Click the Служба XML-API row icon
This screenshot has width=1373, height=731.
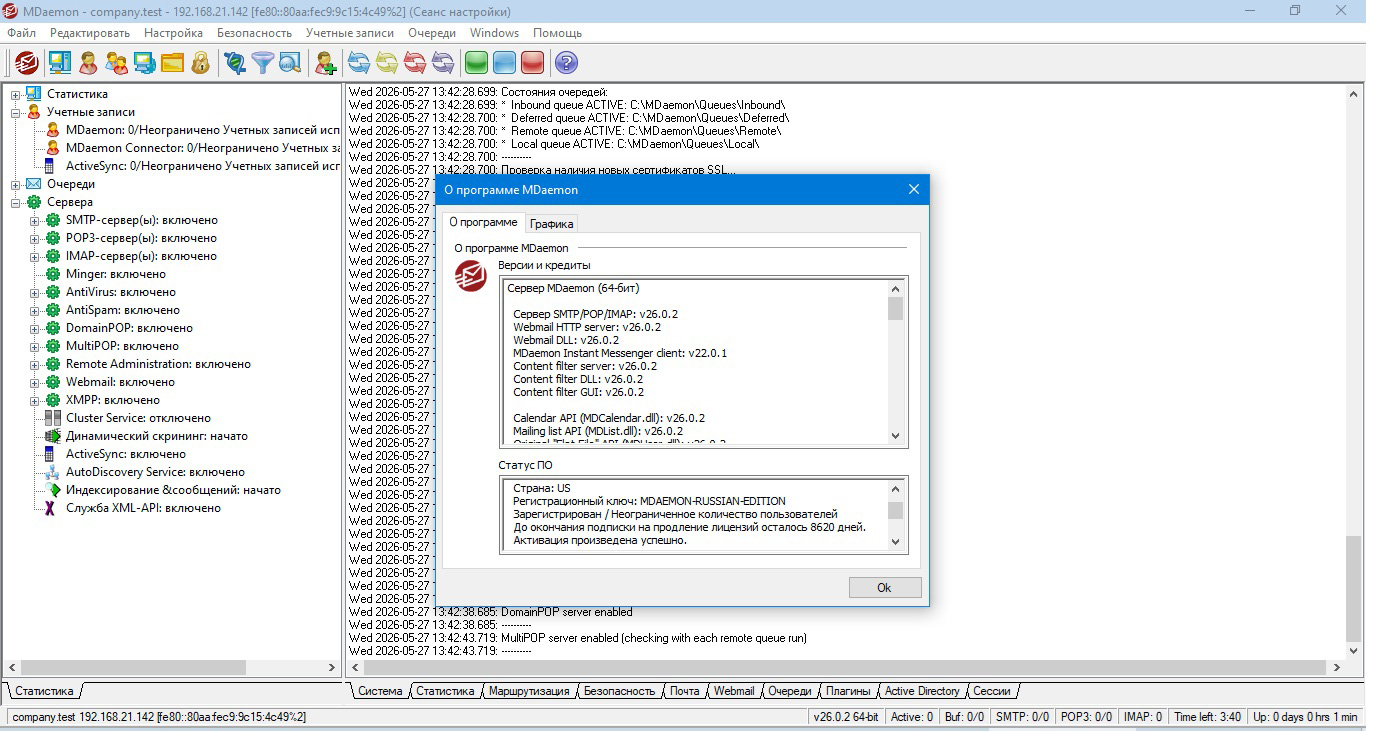point(52,508)
